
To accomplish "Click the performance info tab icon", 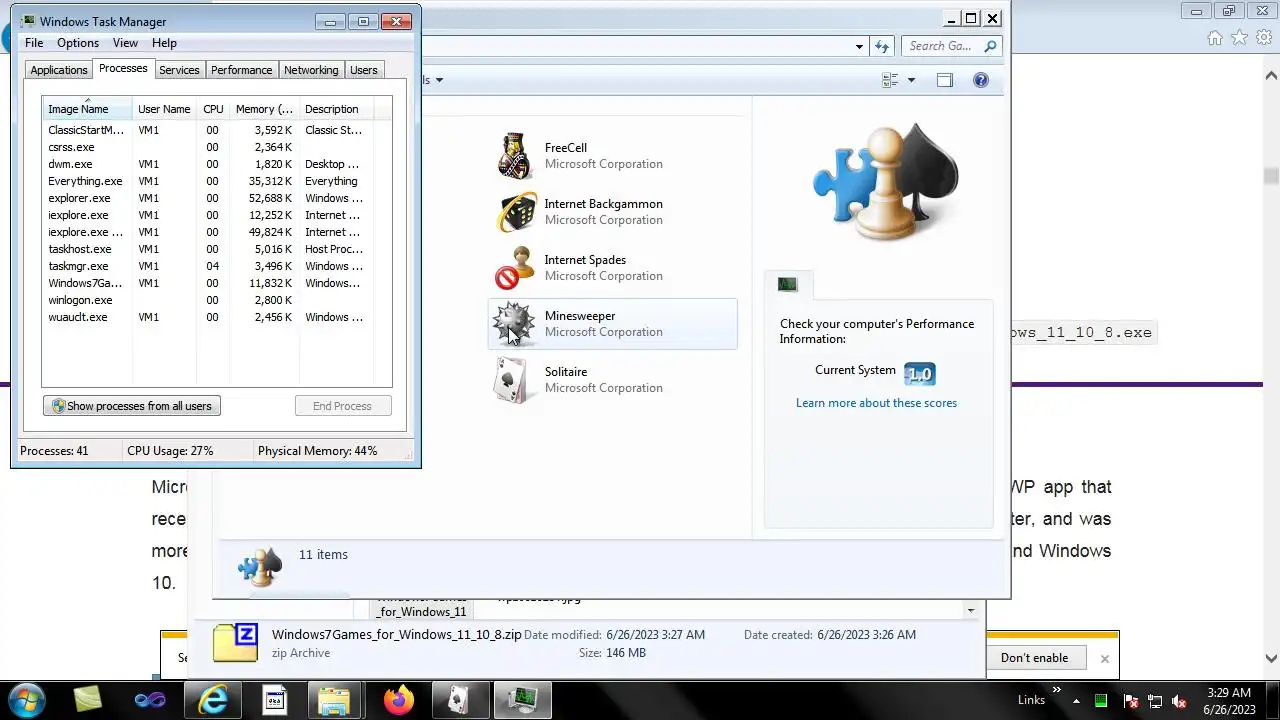I will tap(787, 285).
